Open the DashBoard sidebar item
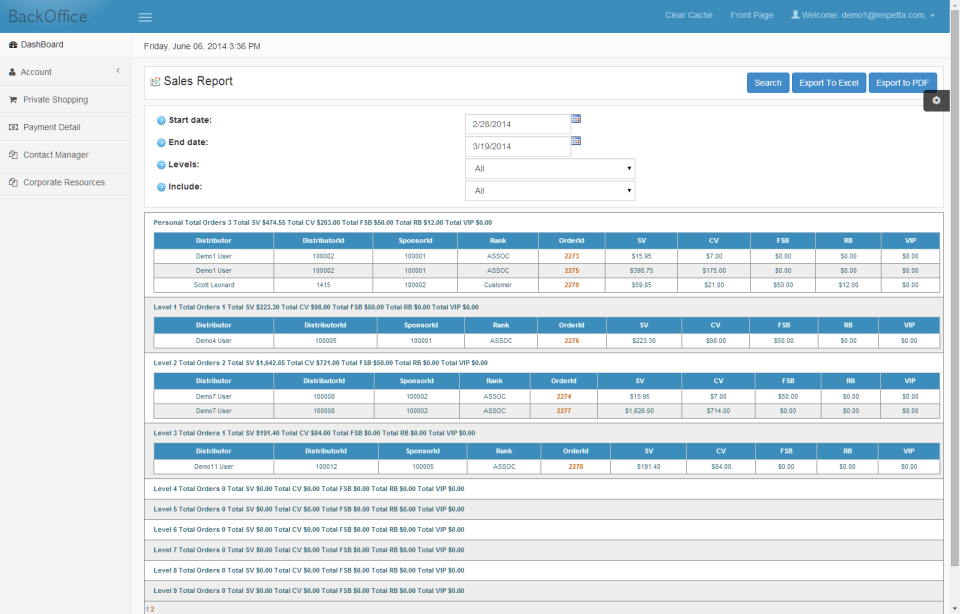Screen dimensions: 960x614 [x=66, y=44]
